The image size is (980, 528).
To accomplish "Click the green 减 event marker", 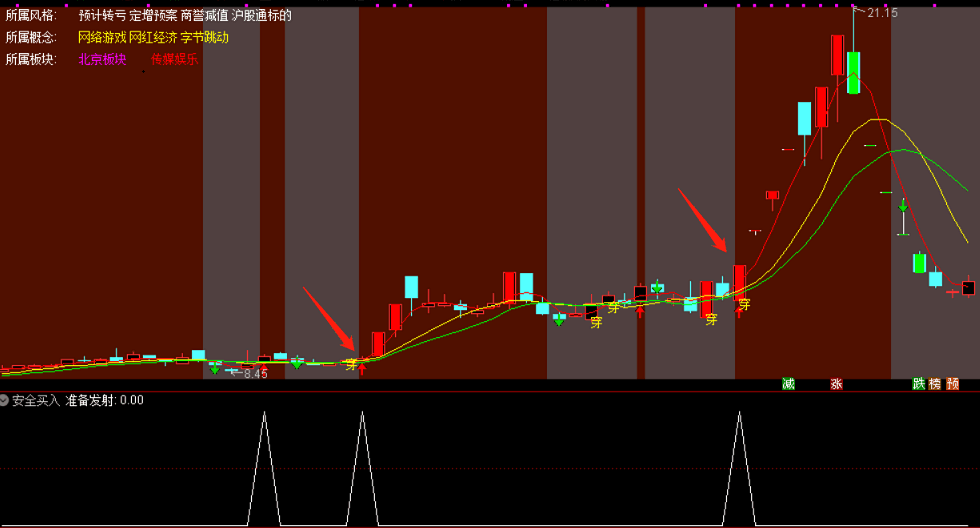I will 788,384.
